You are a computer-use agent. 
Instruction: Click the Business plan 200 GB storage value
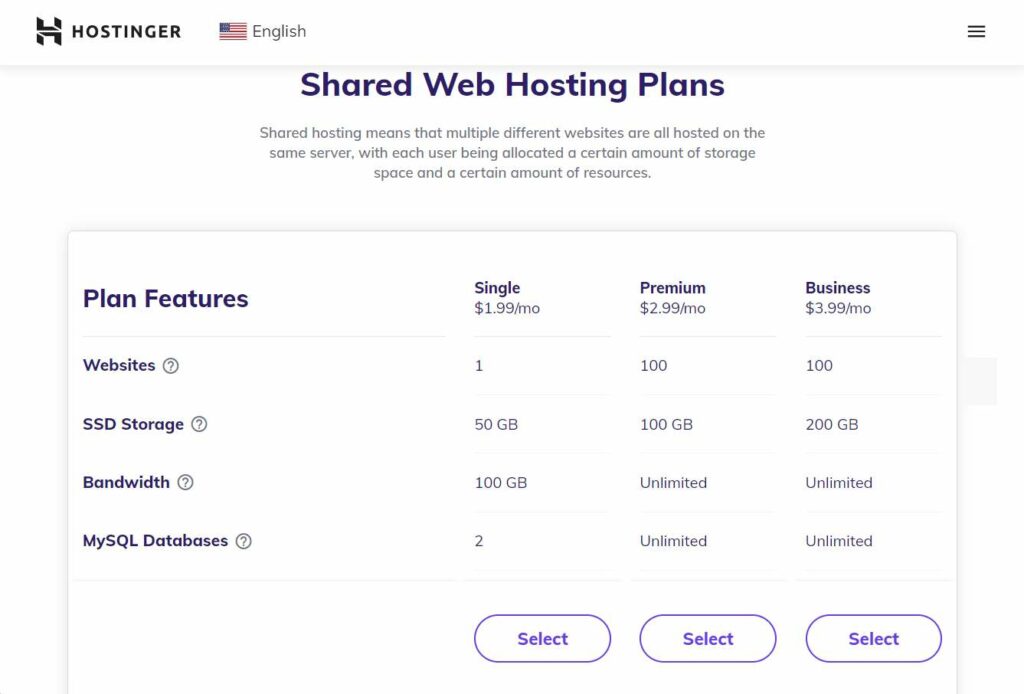click(x=832, y=424)
